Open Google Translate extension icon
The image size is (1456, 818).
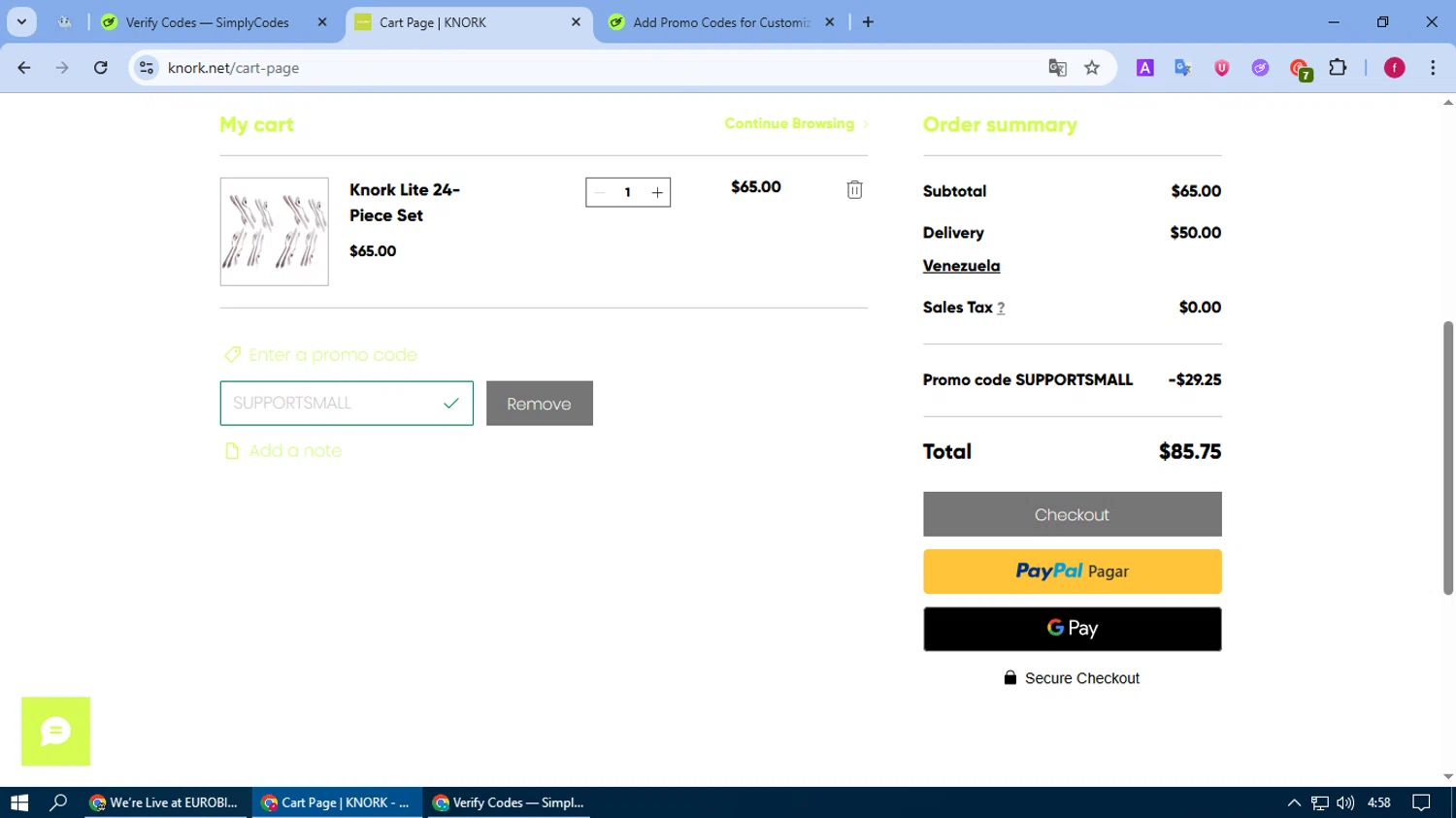tap(1182, 68)
